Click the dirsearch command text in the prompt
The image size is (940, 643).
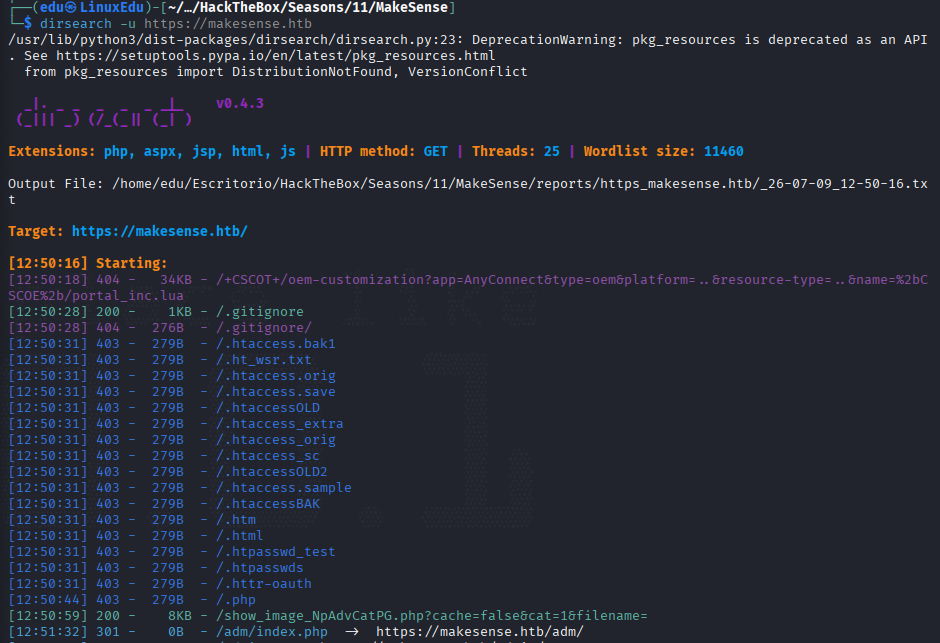click(x=176, y=24)
